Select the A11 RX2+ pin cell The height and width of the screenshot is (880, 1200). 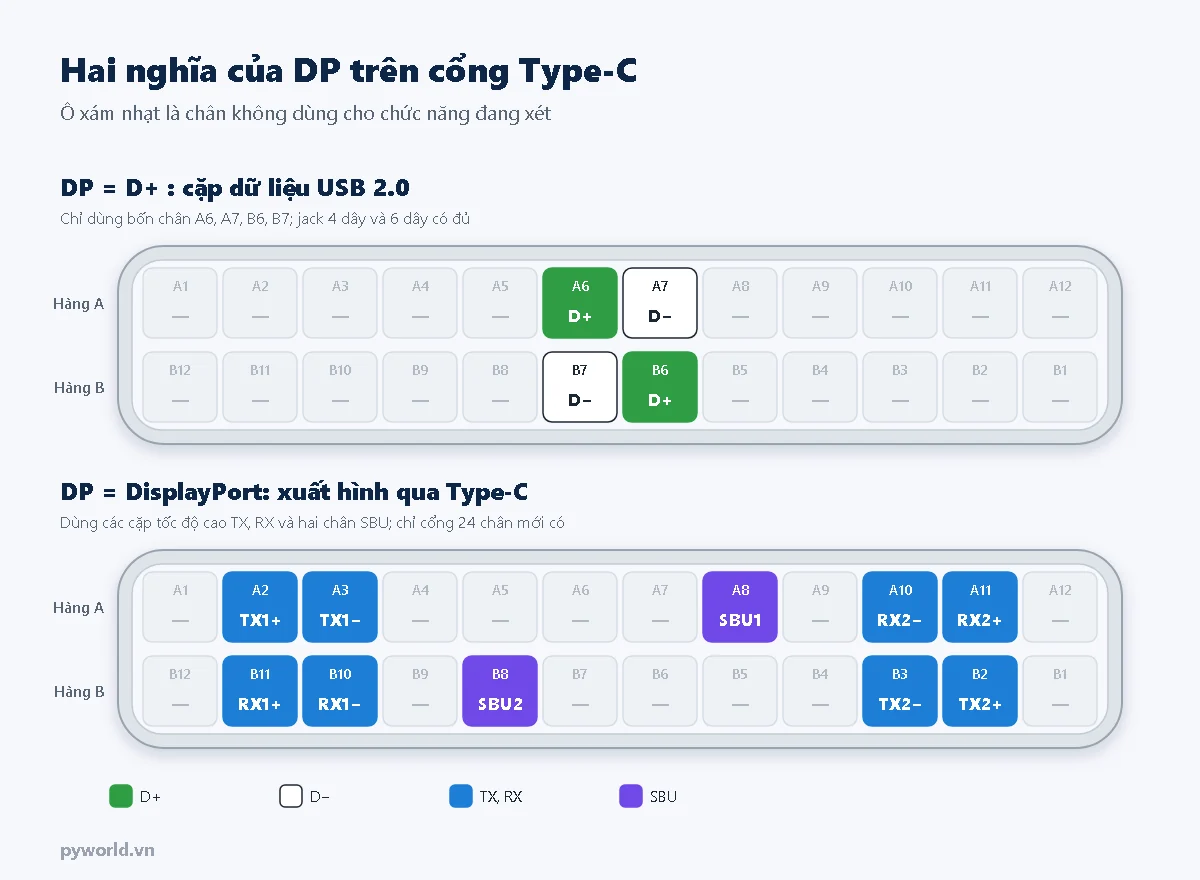coord(980,607)
